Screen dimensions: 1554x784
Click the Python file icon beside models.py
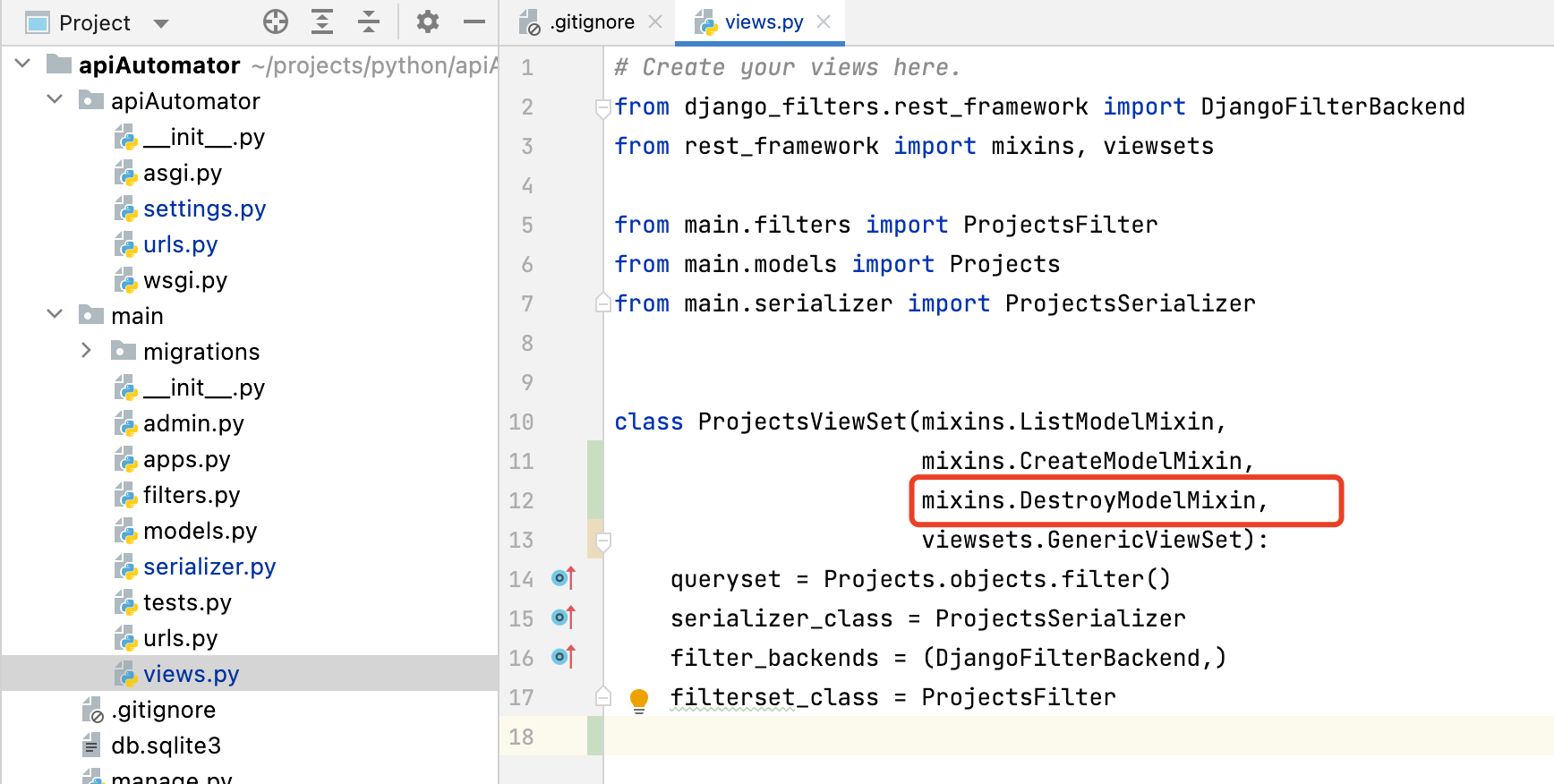[x=125, y=531]
